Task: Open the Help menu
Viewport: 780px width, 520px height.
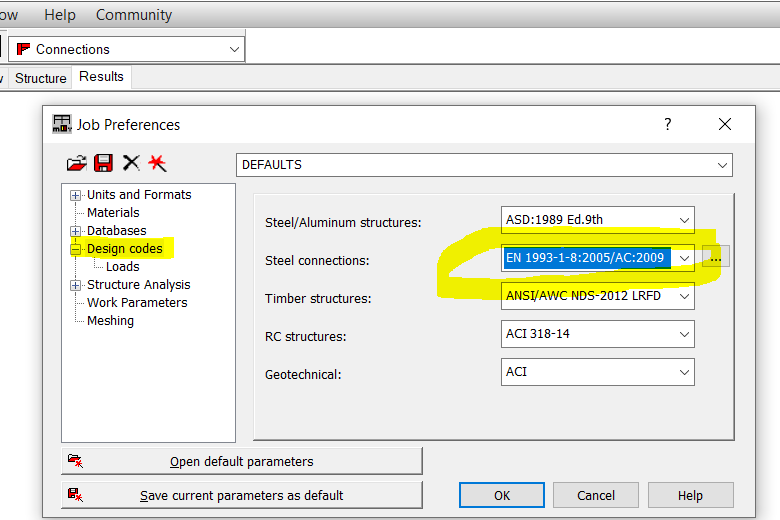Action: (60, 15)
